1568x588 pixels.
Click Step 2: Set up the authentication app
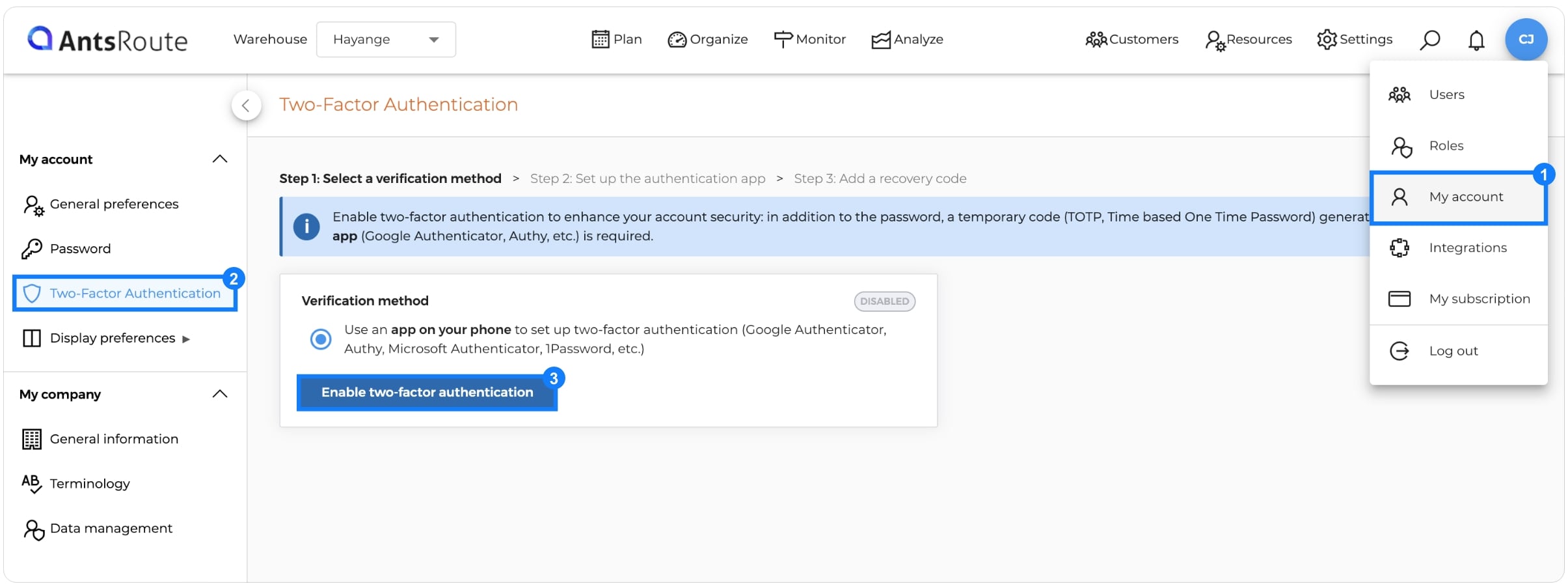[x=647, y=178]
